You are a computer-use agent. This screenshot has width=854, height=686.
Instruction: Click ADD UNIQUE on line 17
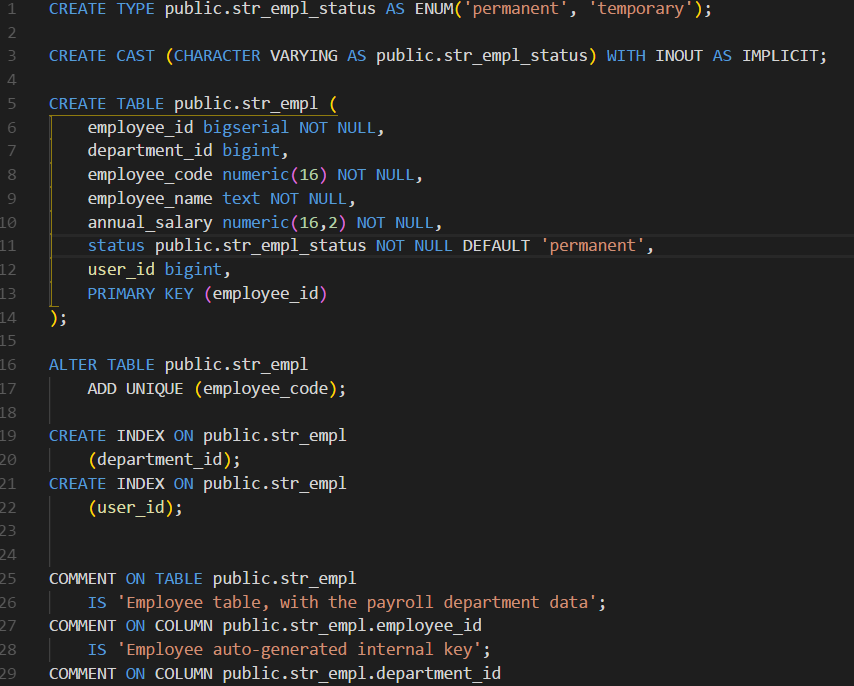135,389
